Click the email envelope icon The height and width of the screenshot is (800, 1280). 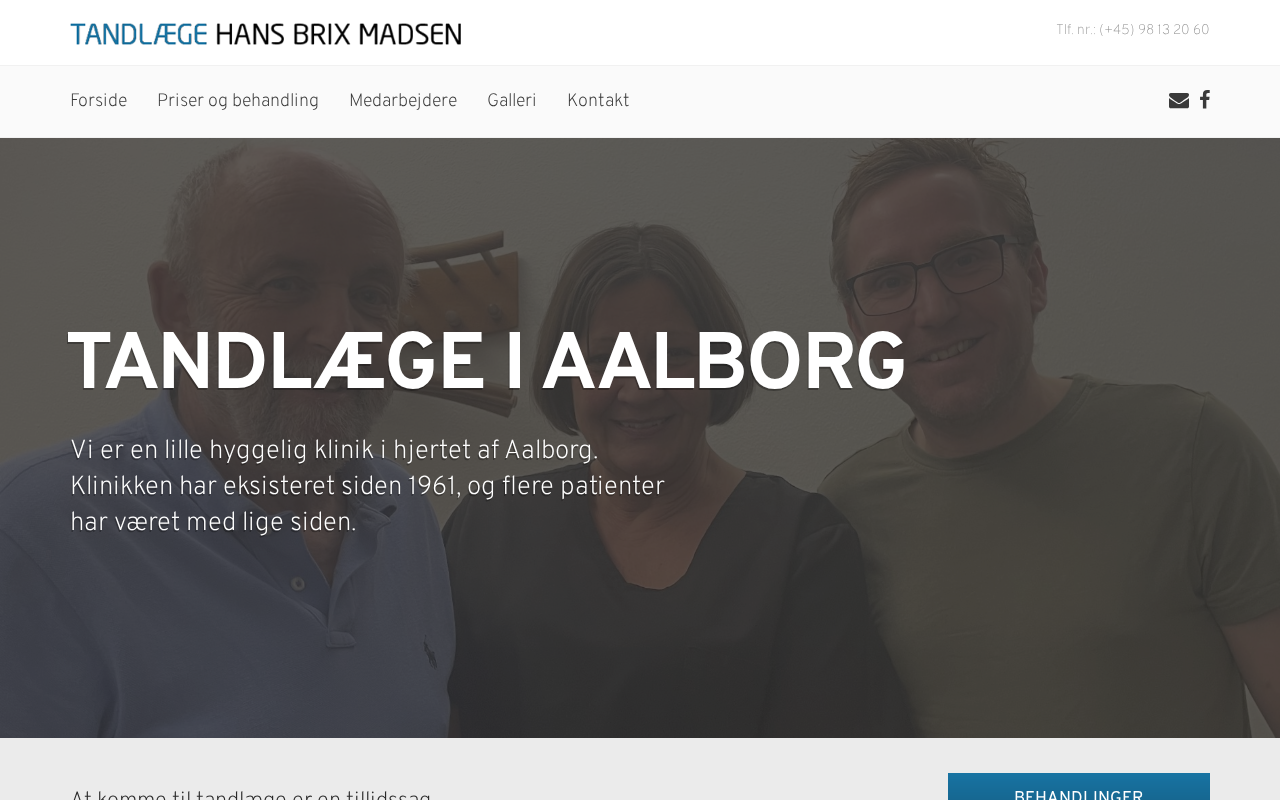click(1179, 100)
